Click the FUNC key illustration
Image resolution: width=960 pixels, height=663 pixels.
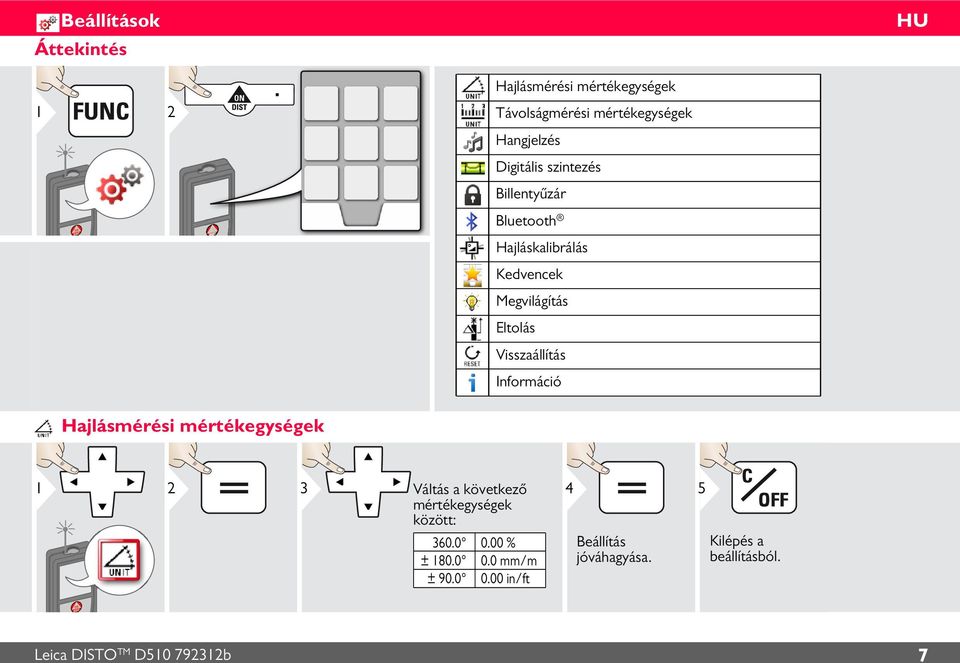coord(100,111)
